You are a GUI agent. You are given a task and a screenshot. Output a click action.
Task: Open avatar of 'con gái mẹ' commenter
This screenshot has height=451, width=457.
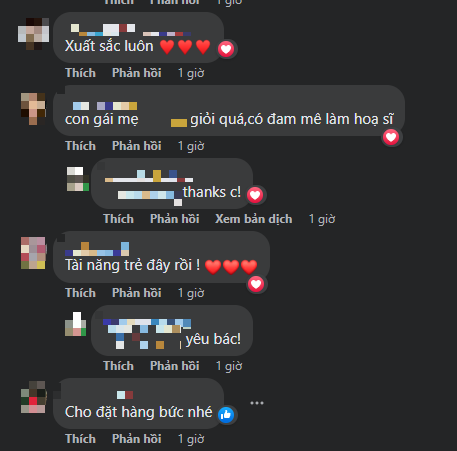pos(33,109)
